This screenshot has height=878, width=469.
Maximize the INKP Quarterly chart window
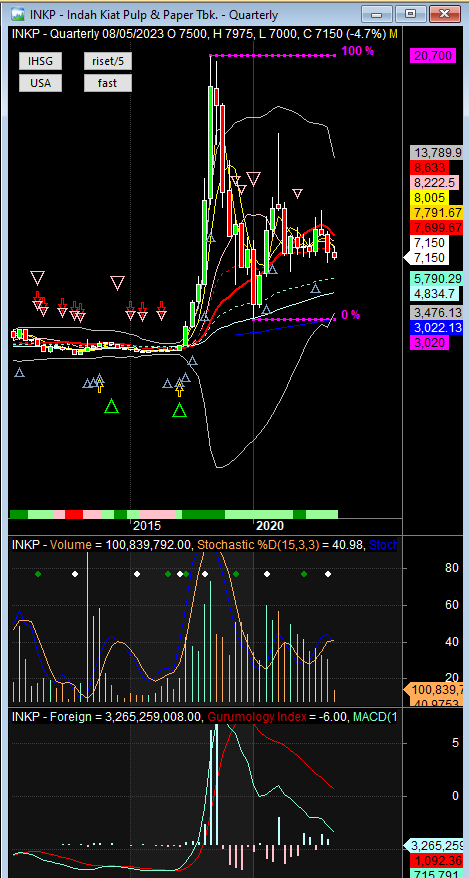(x=411, y=14)
